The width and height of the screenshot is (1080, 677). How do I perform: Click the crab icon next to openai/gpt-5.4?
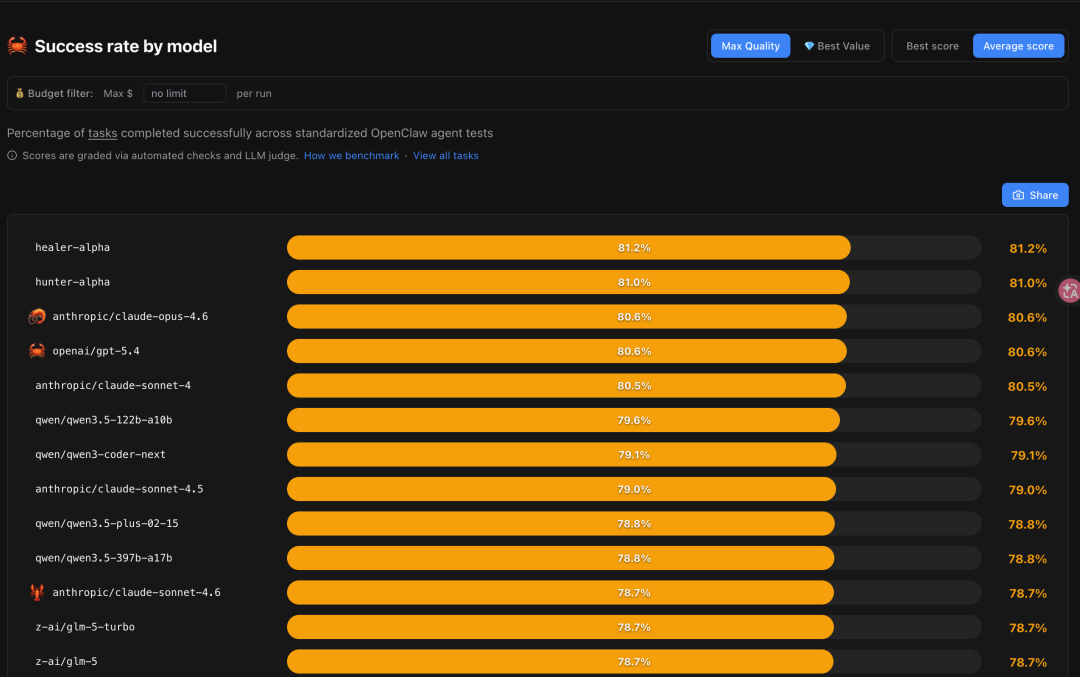click(37, 351)
